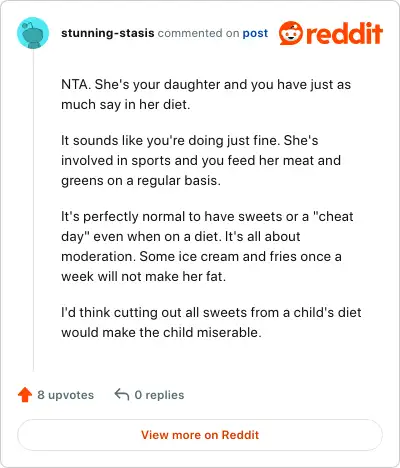The image size is (400, 468).
Task: Click the paragraph starting "It sounds like you're"
Action: click(x=201, y=160)
